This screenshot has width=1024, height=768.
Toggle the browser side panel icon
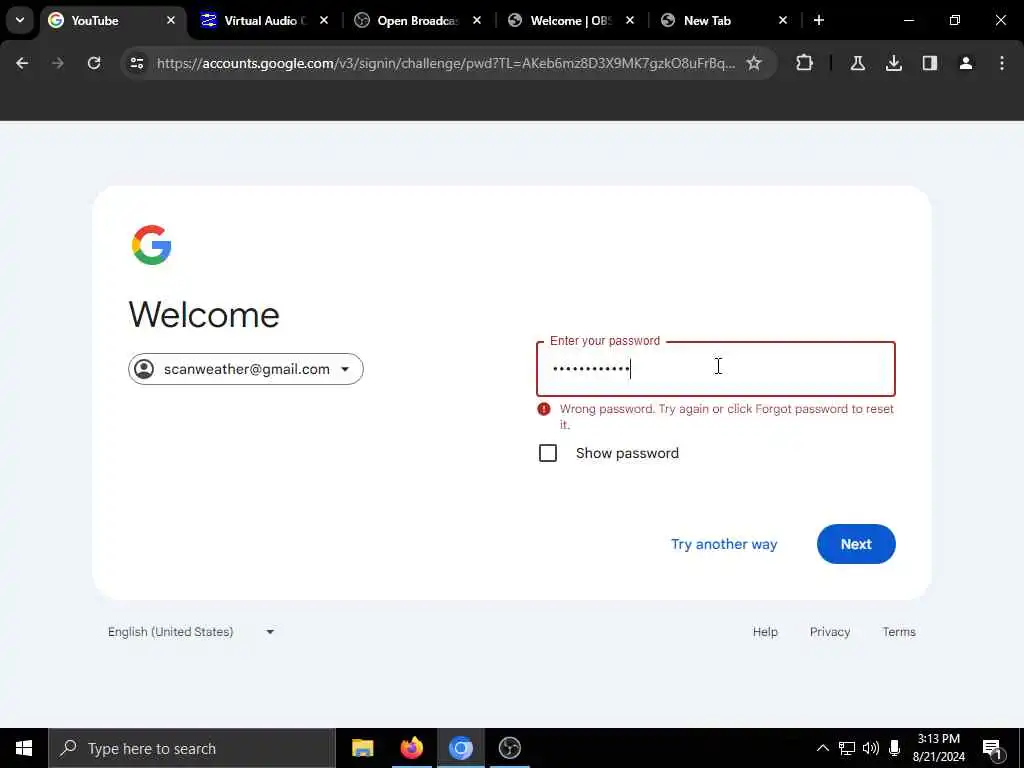[929, 63]
